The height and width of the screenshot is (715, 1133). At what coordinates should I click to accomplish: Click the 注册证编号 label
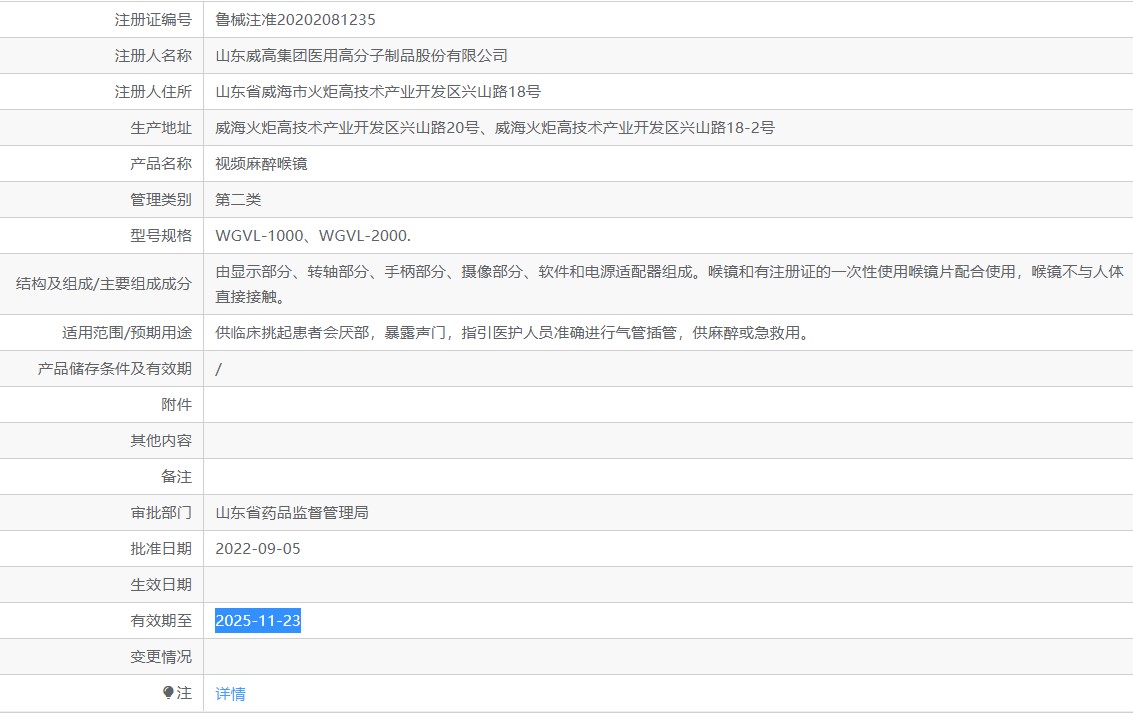tap(153, 20)
